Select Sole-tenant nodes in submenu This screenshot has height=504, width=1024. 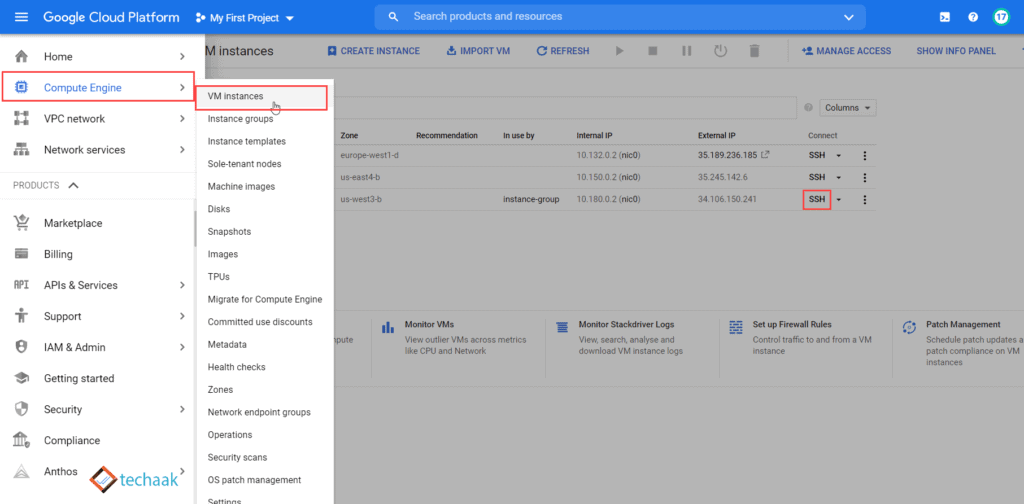pyautogui.click(x=244, y=164)
